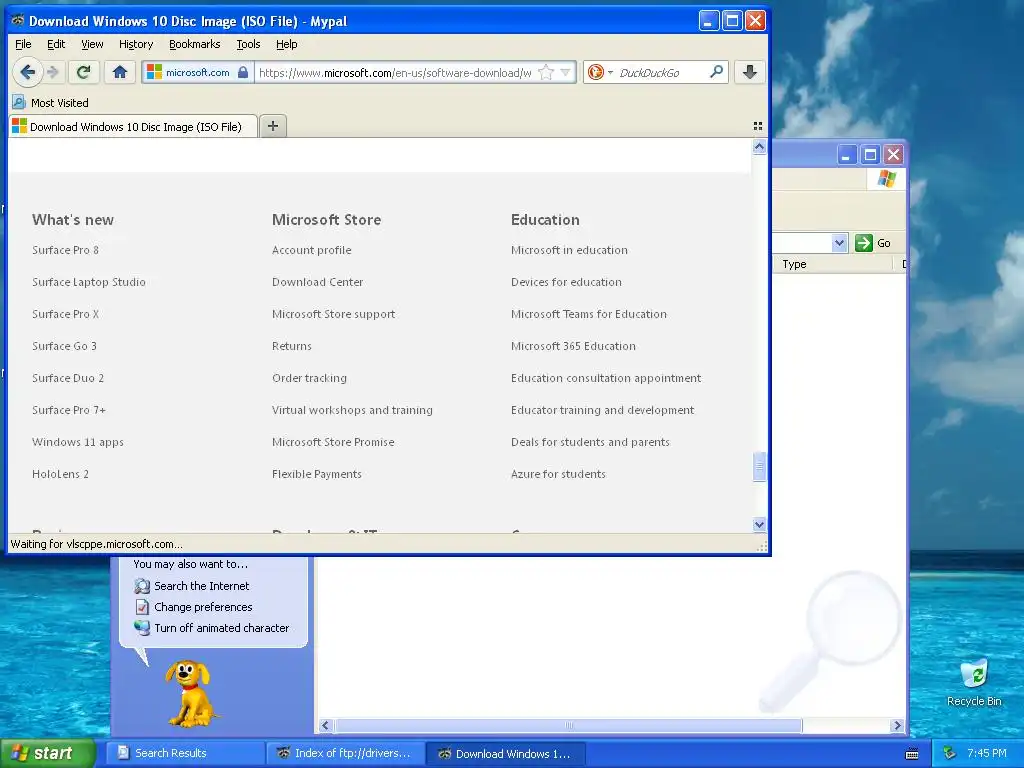The image size is (1024, 768).
Task: Open the Account profile link
Action: point(312,250)
